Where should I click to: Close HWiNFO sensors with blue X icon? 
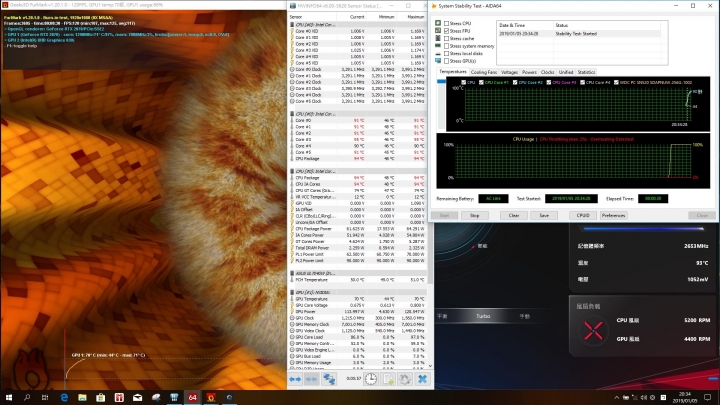click(423, 379)
